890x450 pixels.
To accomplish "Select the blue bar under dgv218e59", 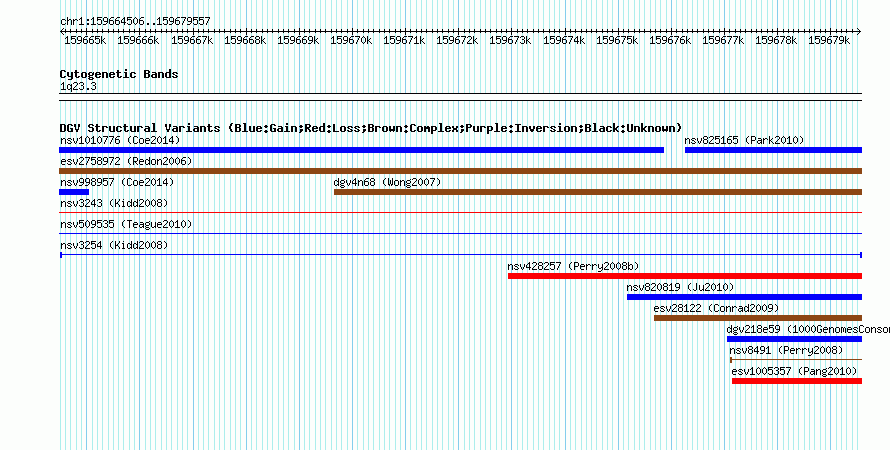I will [795, 339].
